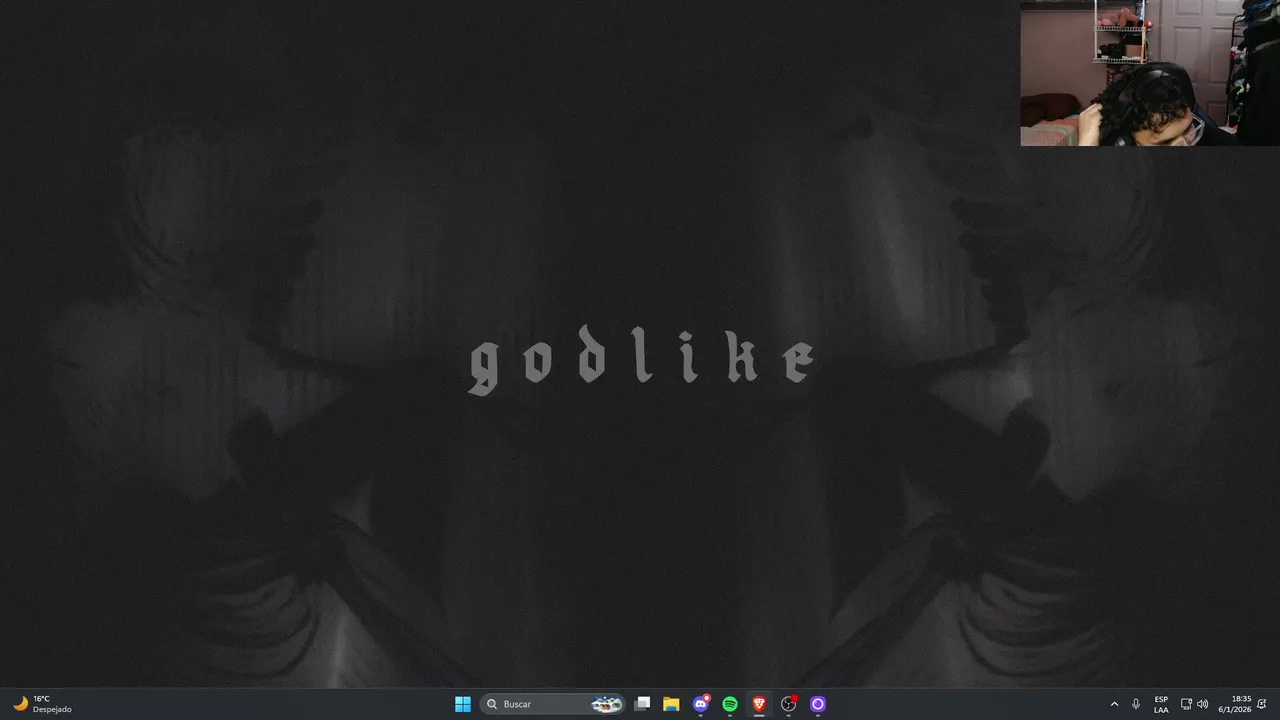Viewport: 1280px width, 720px height.
Task: Show hidden system tray icons
Action: coord(1114,704)
